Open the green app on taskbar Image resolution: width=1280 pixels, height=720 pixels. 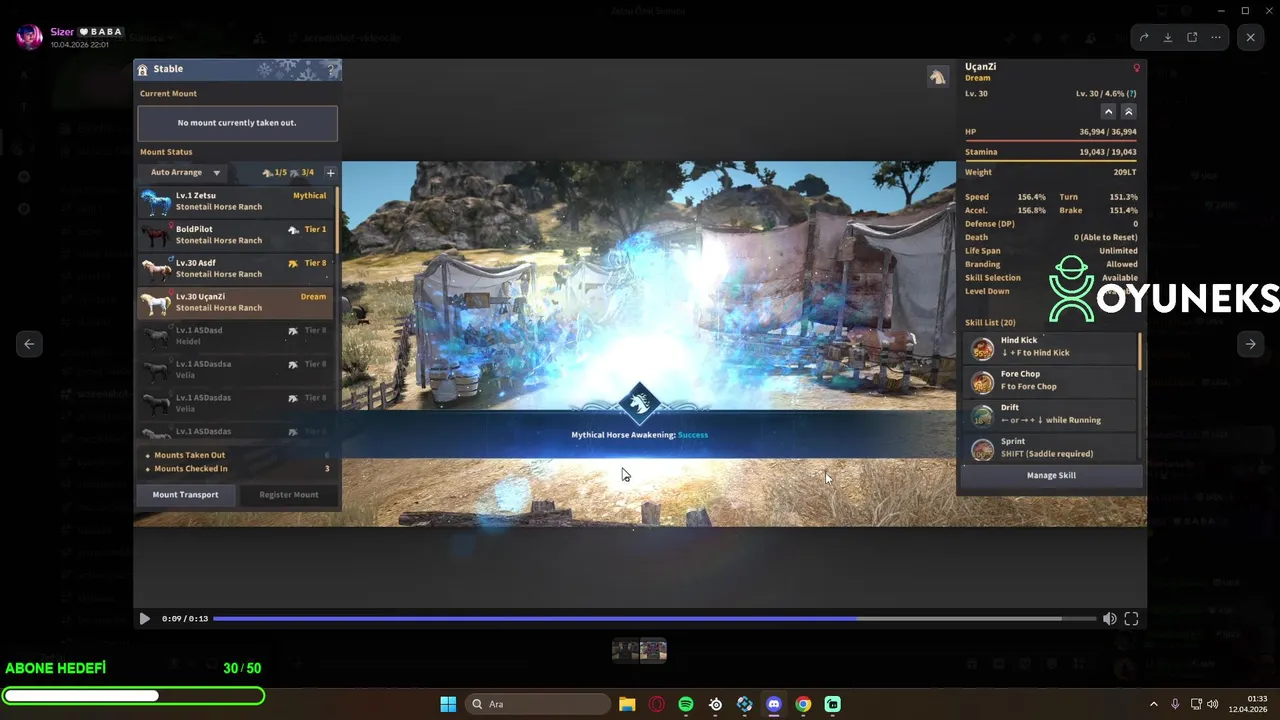(x=833, y=704)
